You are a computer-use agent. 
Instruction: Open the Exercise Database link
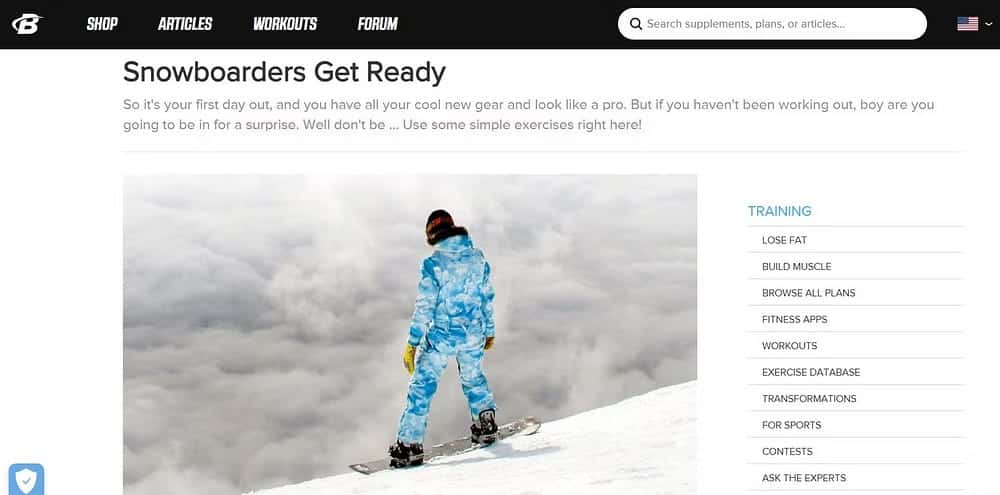pyautogui.click(x=811, y=372)
